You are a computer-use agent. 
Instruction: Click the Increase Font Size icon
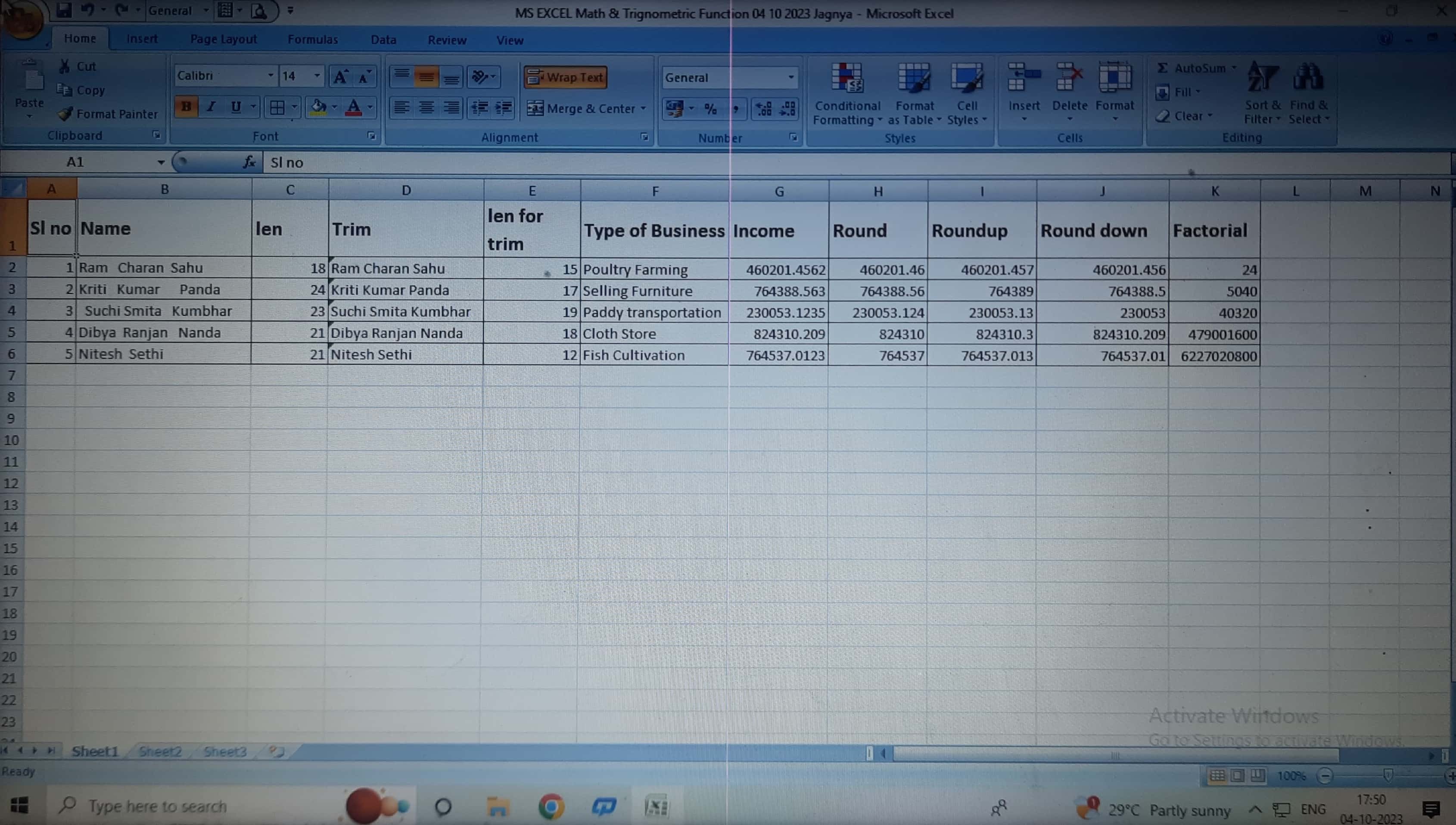coord(340,77)
